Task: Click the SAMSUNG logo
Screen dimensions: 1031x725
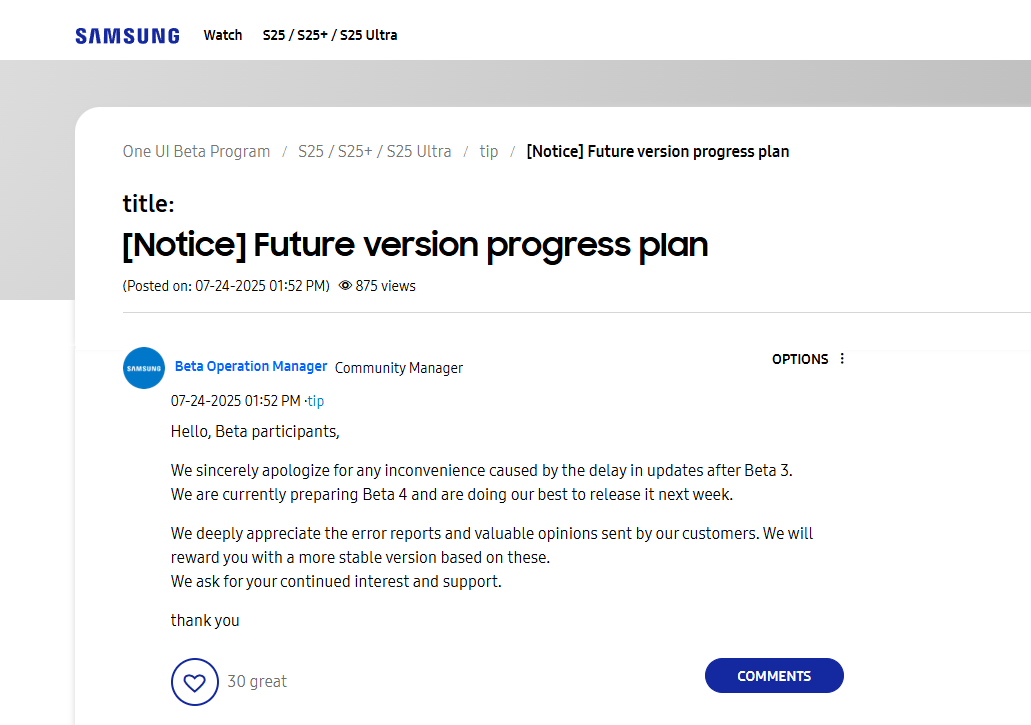Action: [x=127, y=35]
